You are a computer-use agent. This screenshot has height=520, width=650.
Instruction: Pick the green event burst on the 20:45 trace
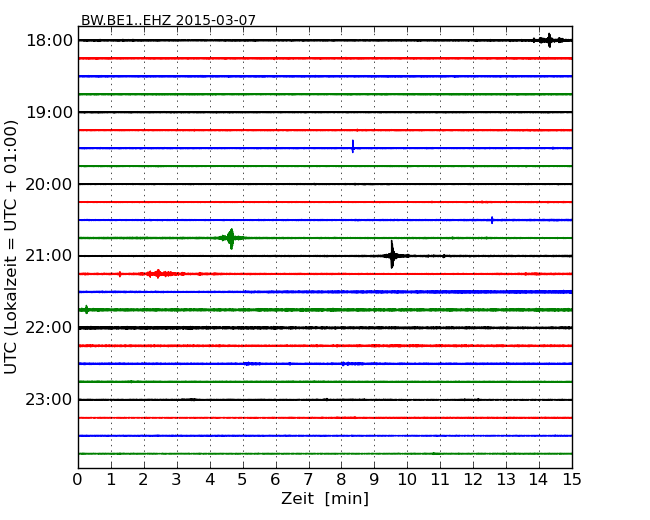(231, 238)
